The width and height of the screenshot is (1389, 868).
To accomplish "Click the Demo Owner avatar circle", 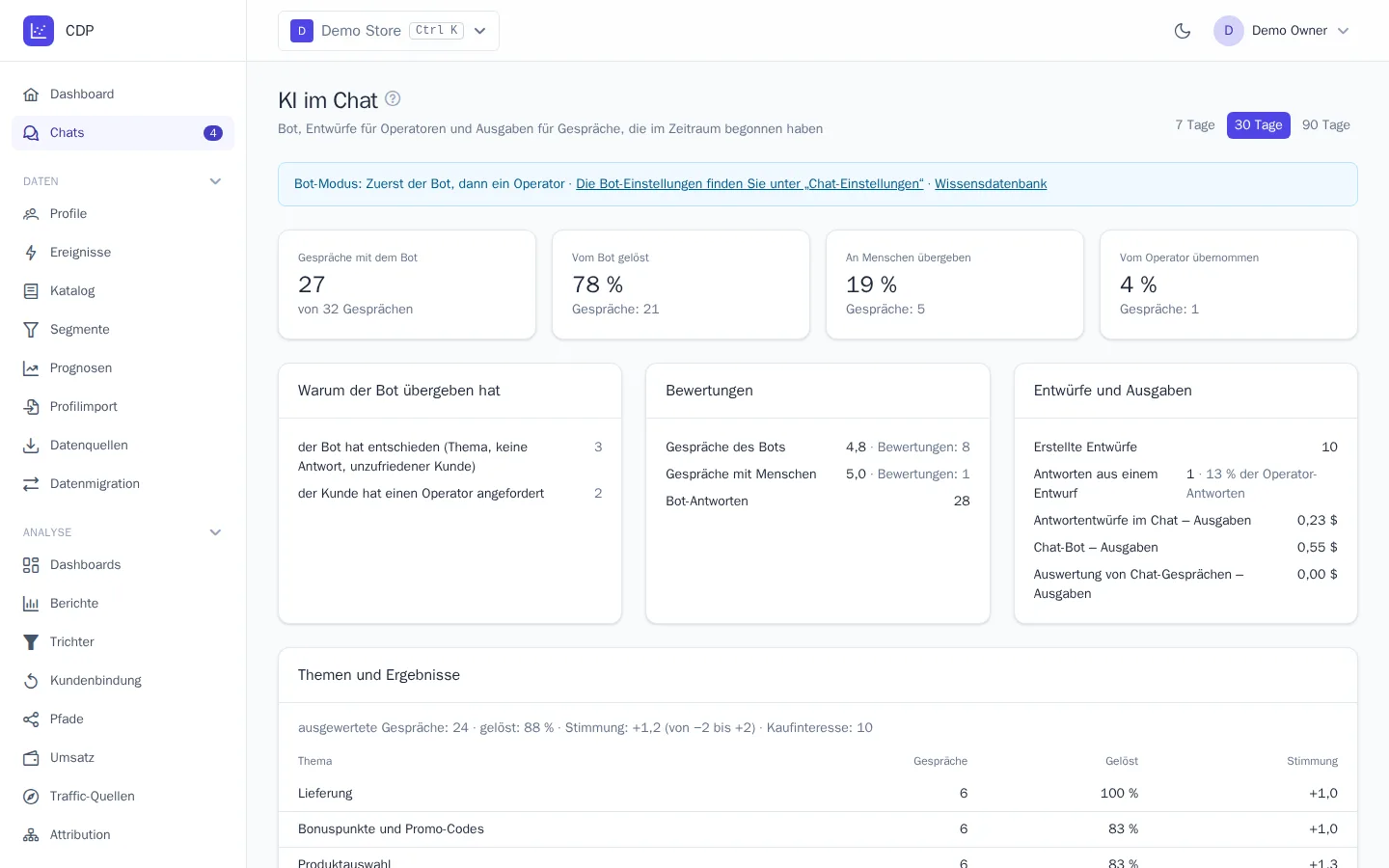I will 1229,31.
